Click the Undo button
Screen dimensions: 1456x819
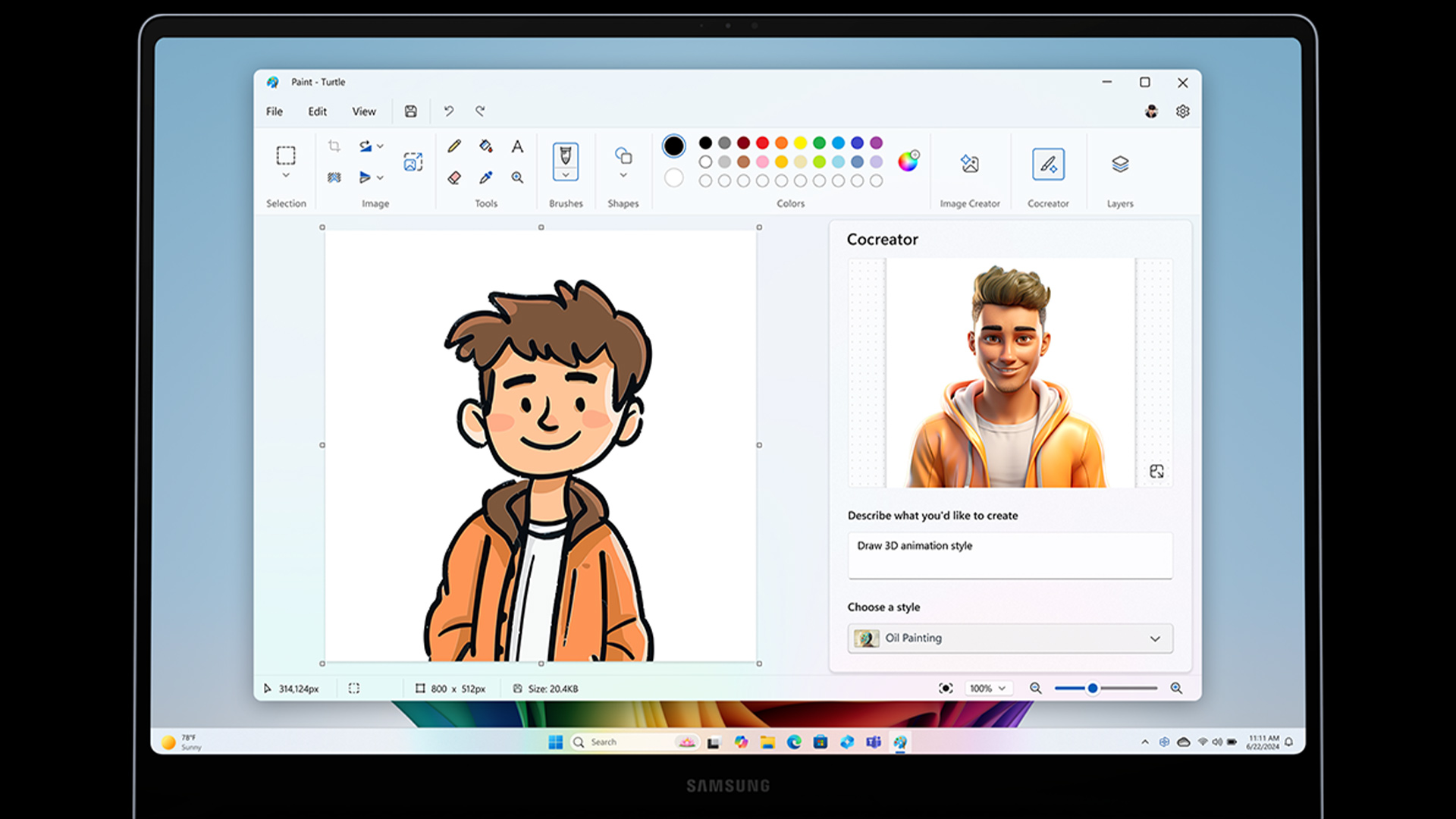click(x=448, y=111)
